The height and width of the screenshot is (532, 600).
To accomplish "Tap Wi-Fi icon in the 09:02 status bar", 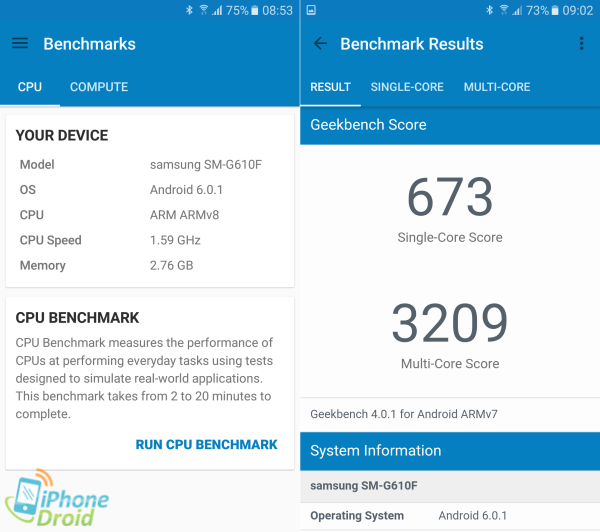I will click(504, 10).
